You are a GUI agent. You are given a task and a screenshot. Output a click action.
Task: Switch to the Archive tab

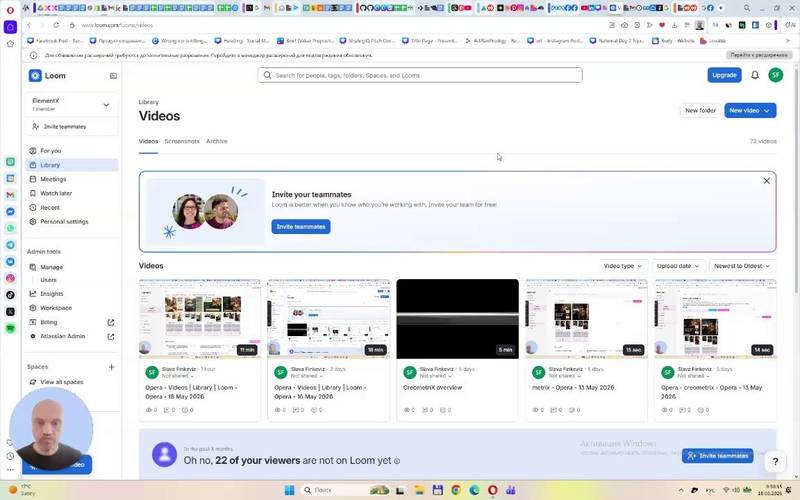point(217,141)
